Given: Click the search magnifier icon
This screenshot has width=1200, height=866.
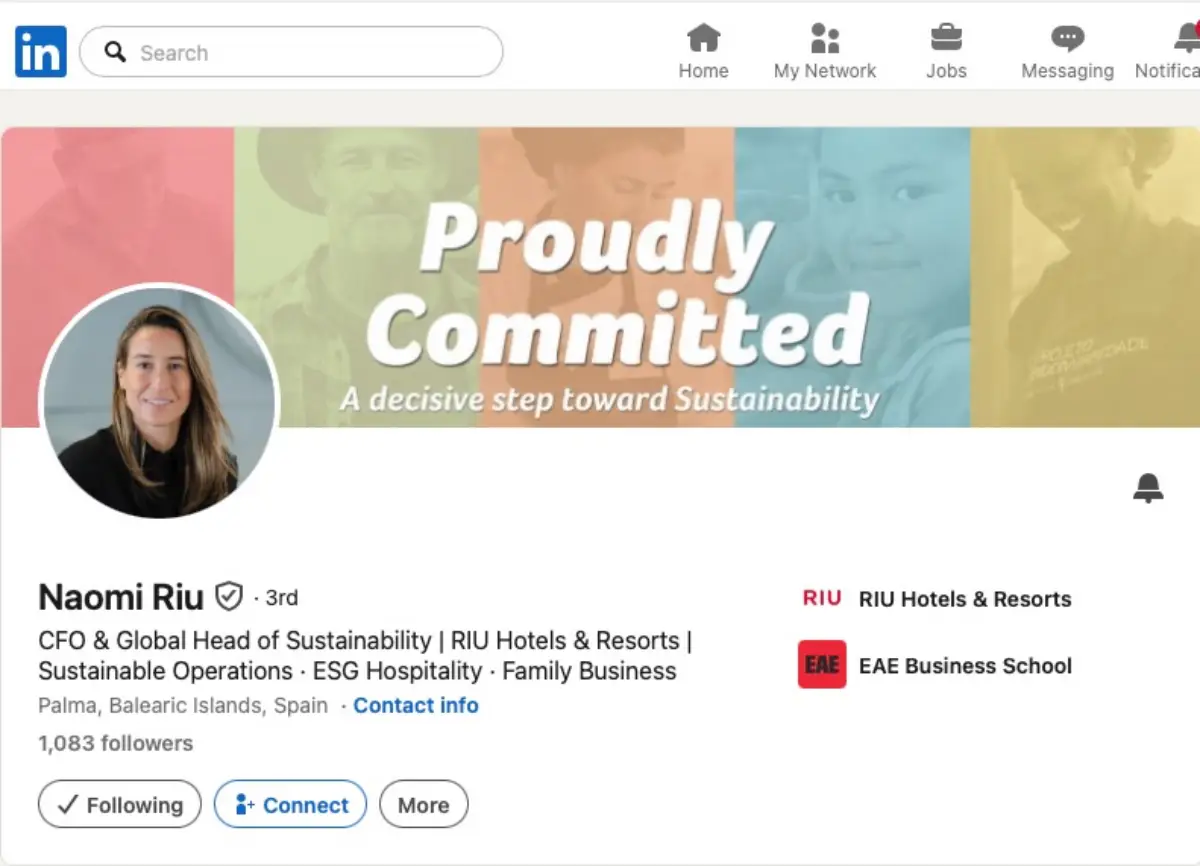Looking at the screenshot, I should pyautogui.click(x=115, y=52).
